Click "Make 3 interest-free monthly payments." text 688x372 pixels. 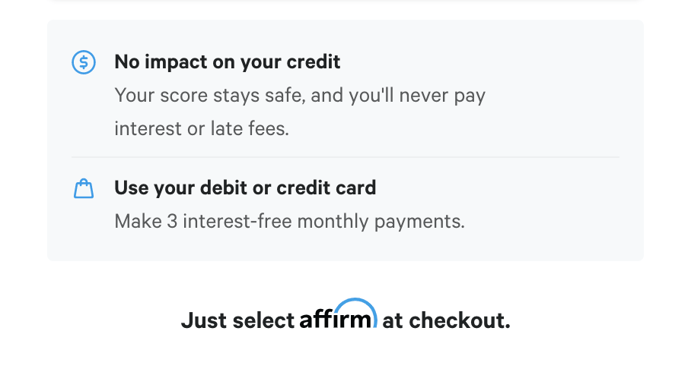tap(290, 221)
